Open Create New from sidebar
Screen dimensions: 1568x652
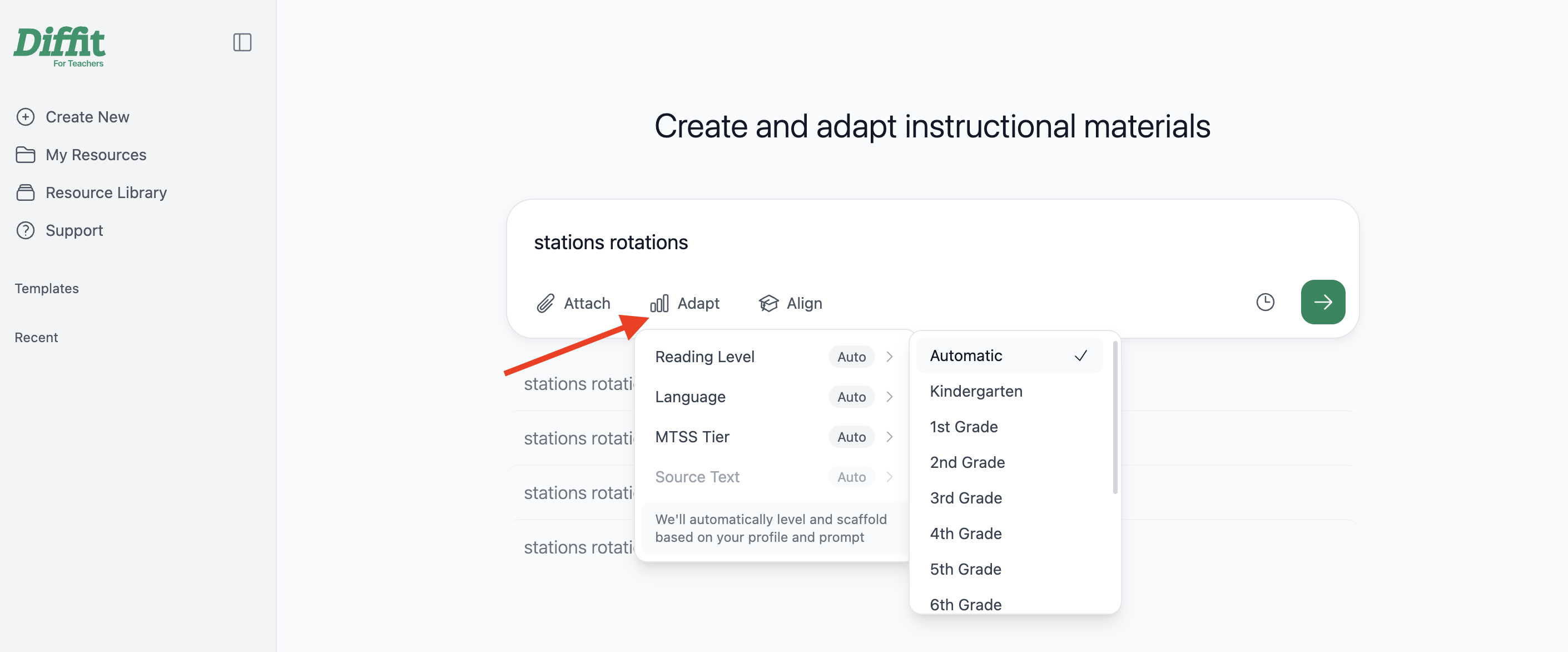tap(73, 117)
